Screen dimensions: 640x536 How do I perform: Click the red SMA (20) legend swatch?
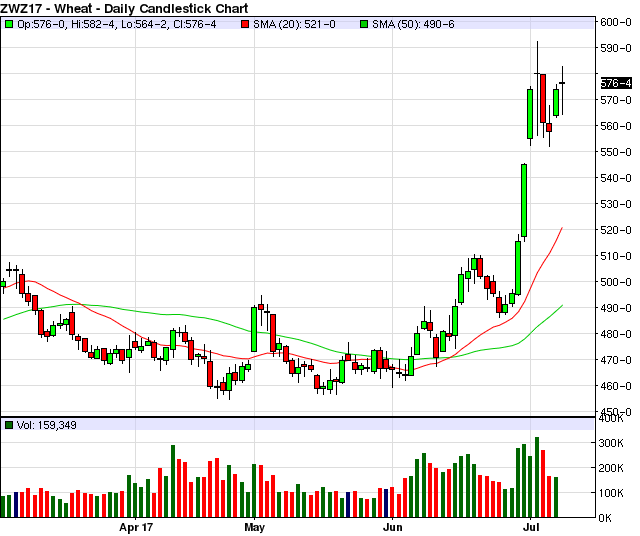[245, 24]
